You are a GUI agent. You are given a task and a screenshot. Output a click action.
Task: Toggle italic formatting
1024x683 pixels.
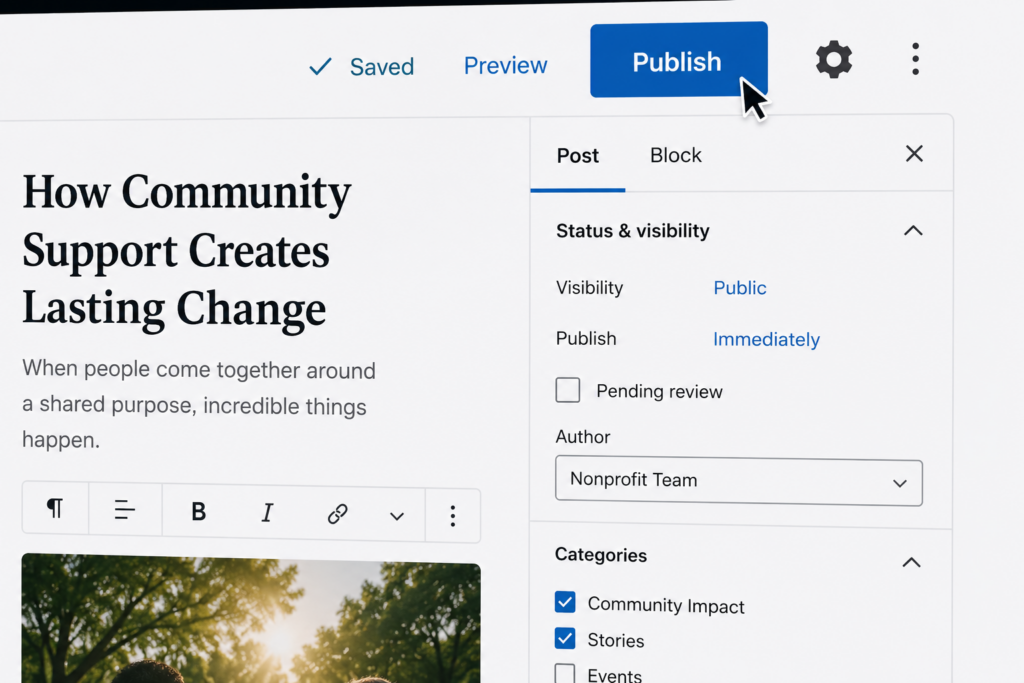tap(267, 513)
